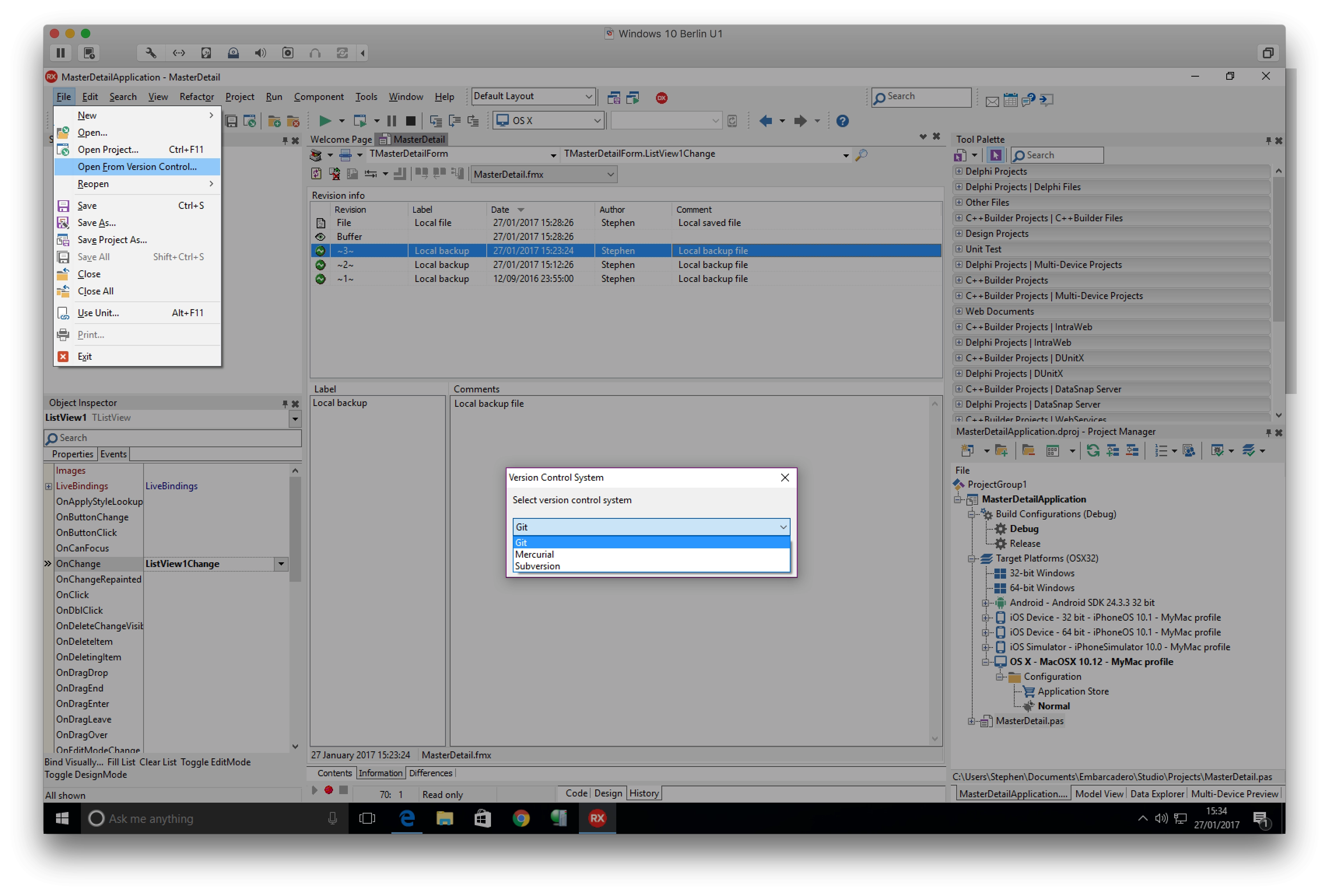Click the Task View taskbar icon
This screenshot has height=896, width=1329.
367,818
